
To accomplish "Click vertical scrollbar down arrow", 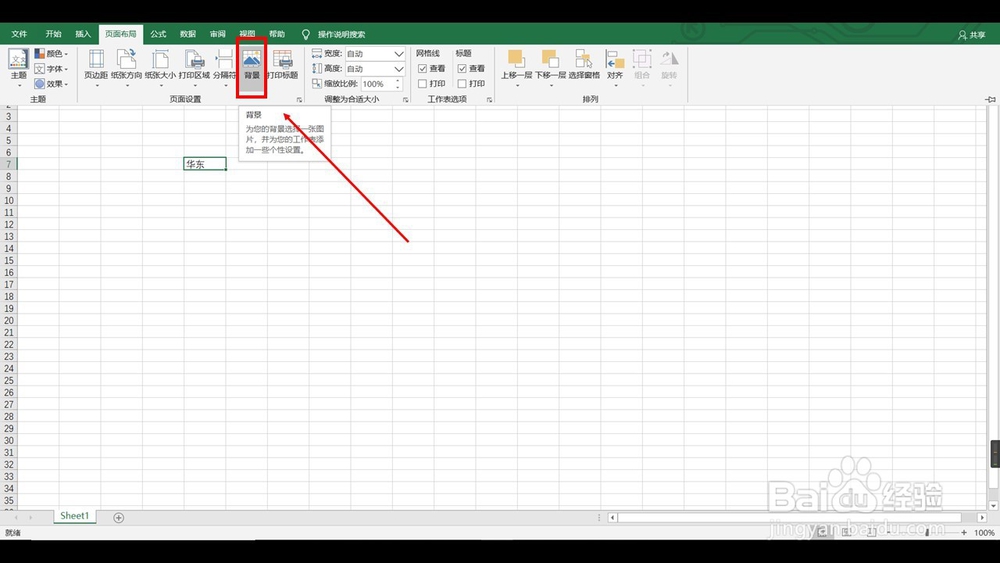I will pyautogui.click(x=993, y=505).
